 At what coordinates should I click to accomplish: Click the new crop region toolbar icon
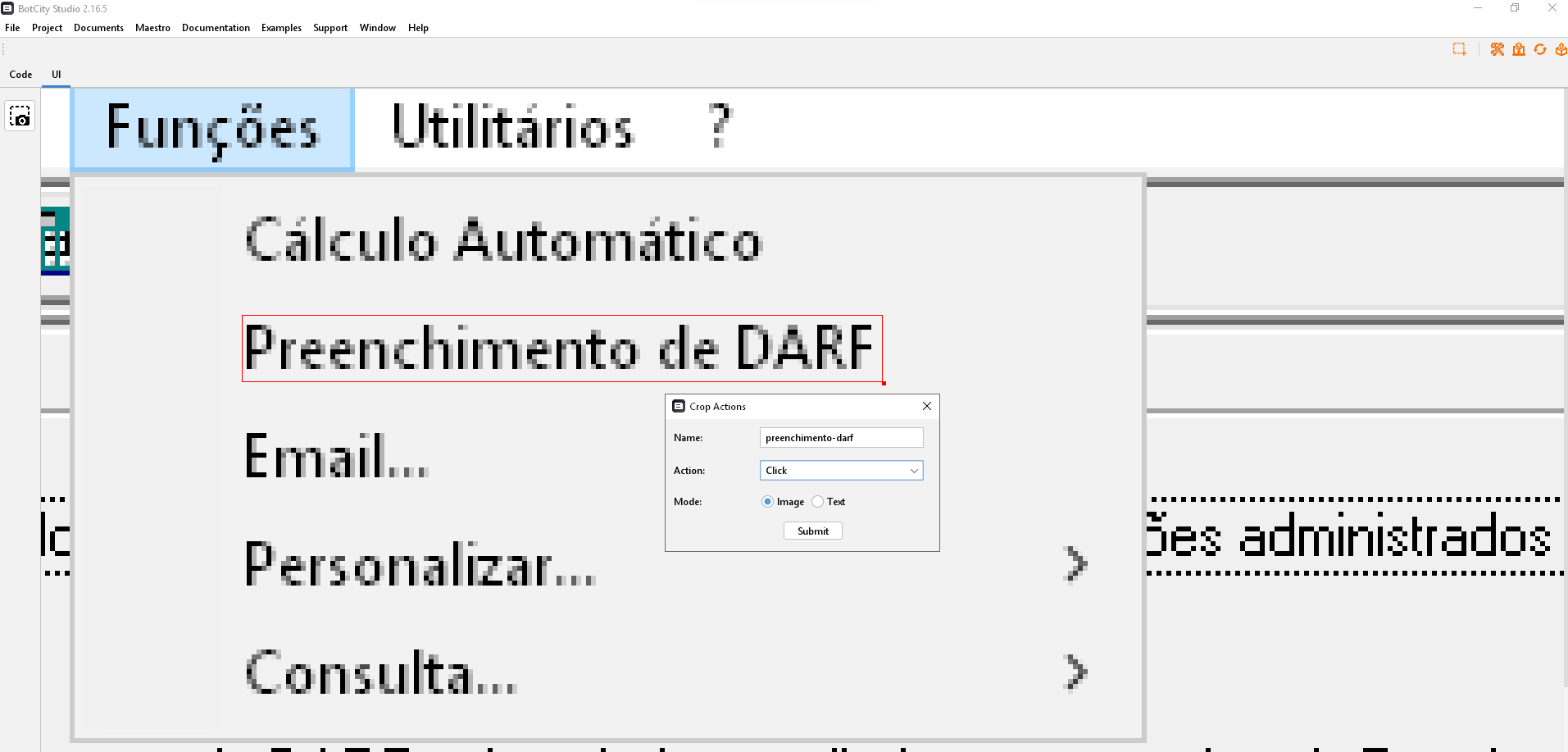pyautogui.click(x=1460, y=49)
